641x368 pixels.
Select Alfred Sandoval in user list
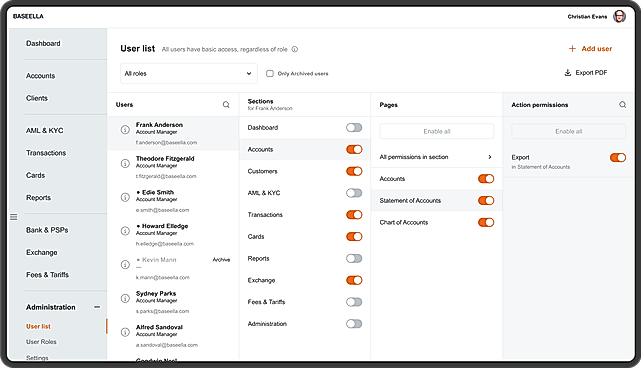173,336
